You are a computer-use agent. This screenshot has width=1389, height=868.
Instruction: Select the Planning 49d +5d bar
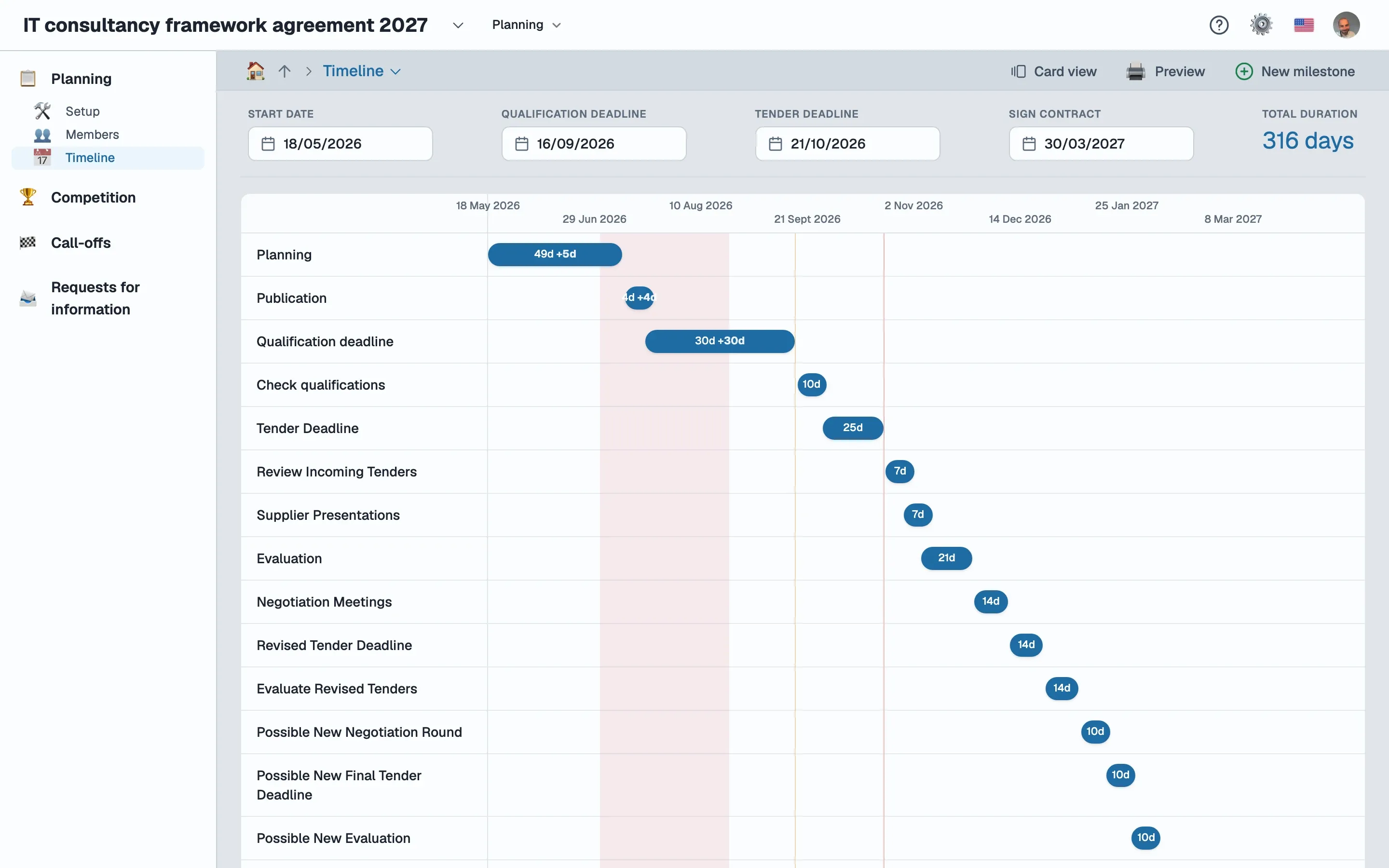[x=555, y=254]
